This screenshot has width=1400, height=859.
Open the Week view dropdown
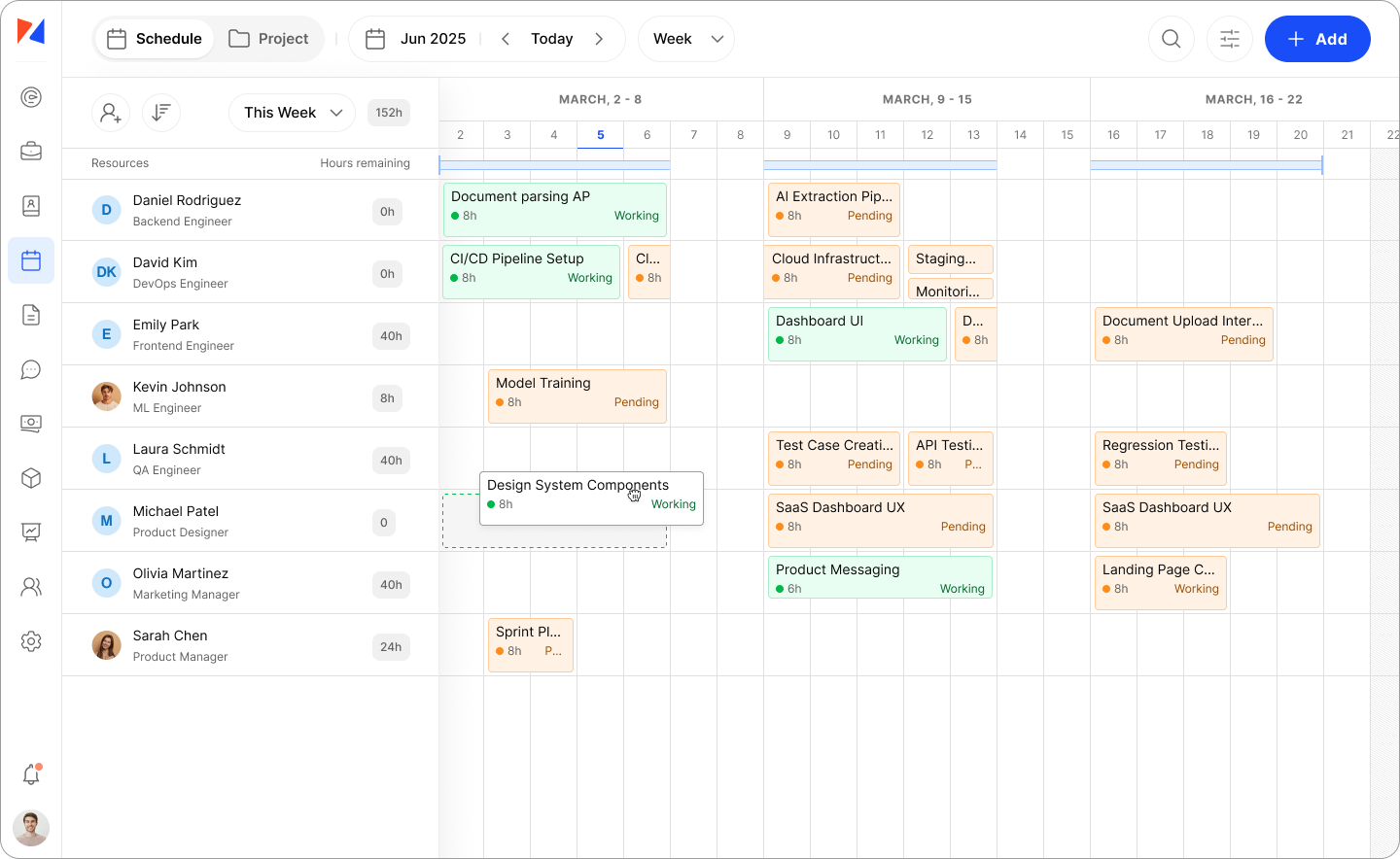(686, 39)
